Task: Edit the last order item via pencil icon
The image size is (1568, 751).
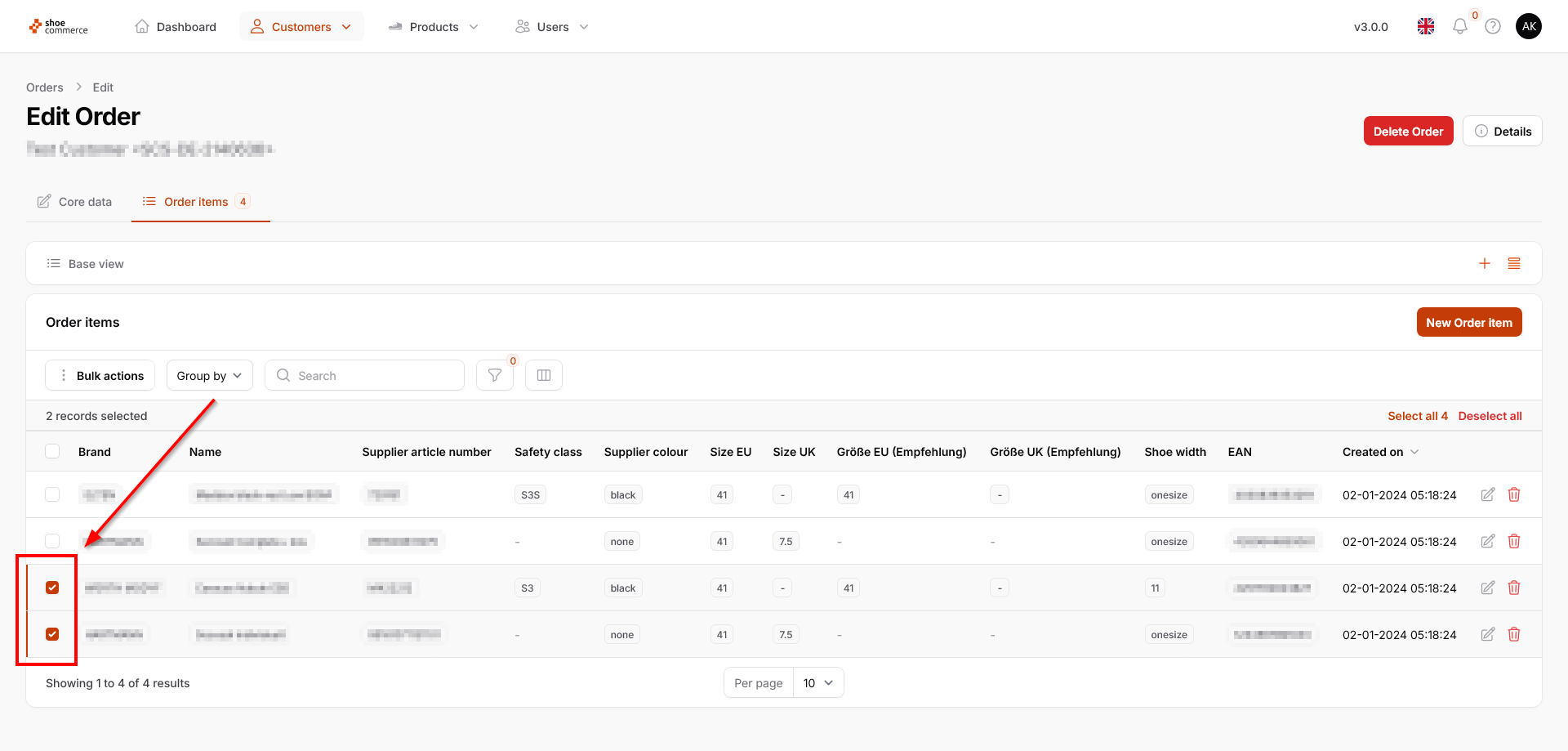Action: coord(1488,634)
